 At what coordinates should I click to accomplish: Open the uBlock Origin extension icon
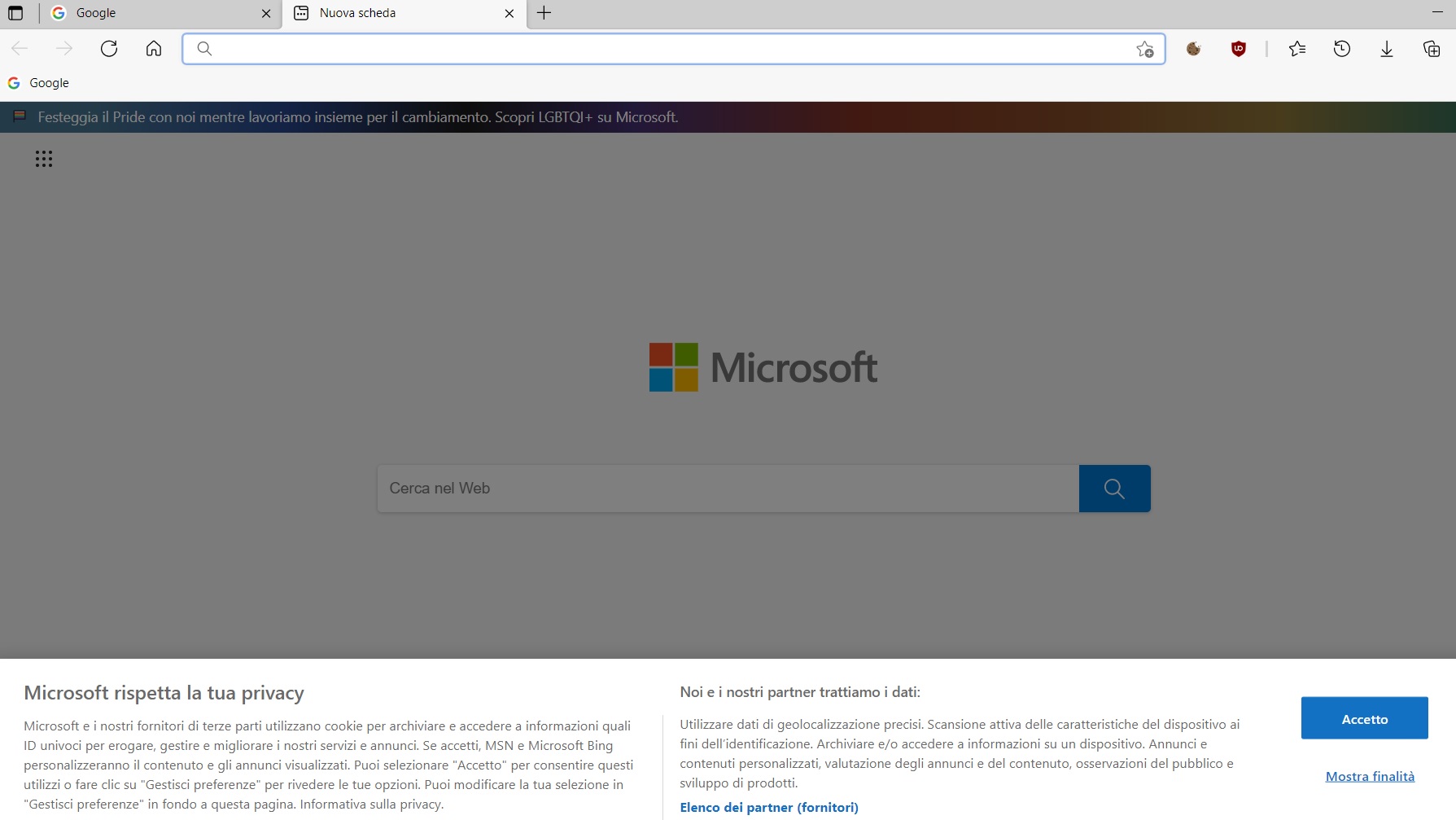click(1238, 49)
